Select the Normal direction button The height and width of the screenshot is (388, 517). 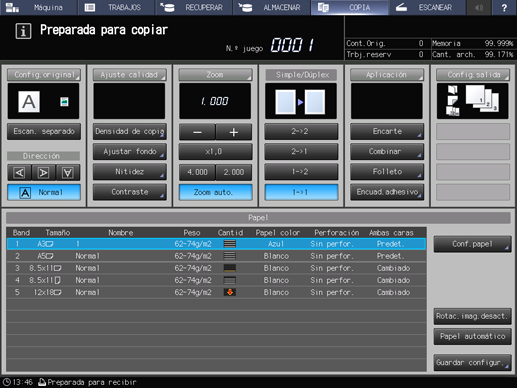tap(44, 192)
